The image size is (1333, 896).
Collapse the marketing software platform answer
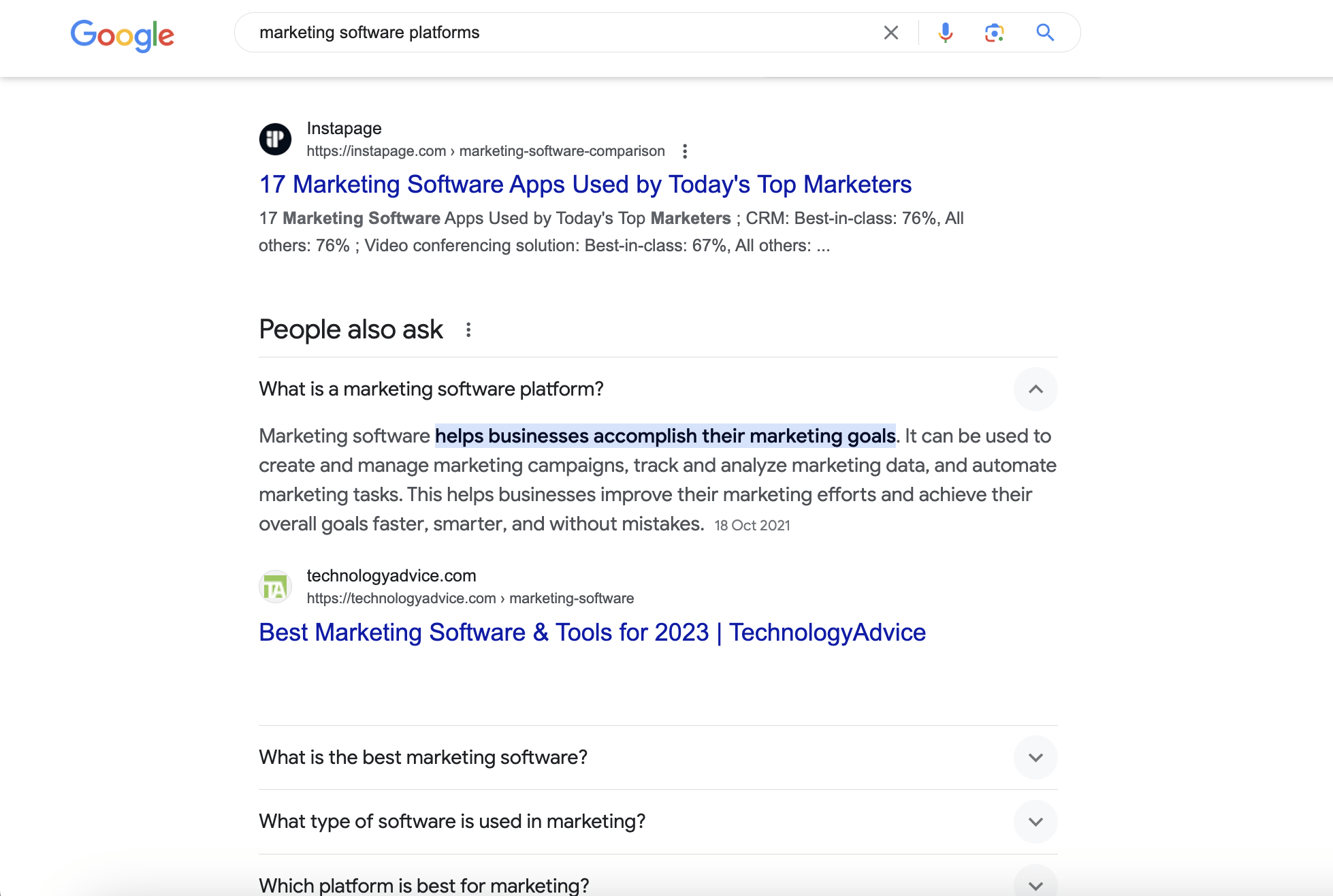pyautogui.click(x=1035, y=389)
